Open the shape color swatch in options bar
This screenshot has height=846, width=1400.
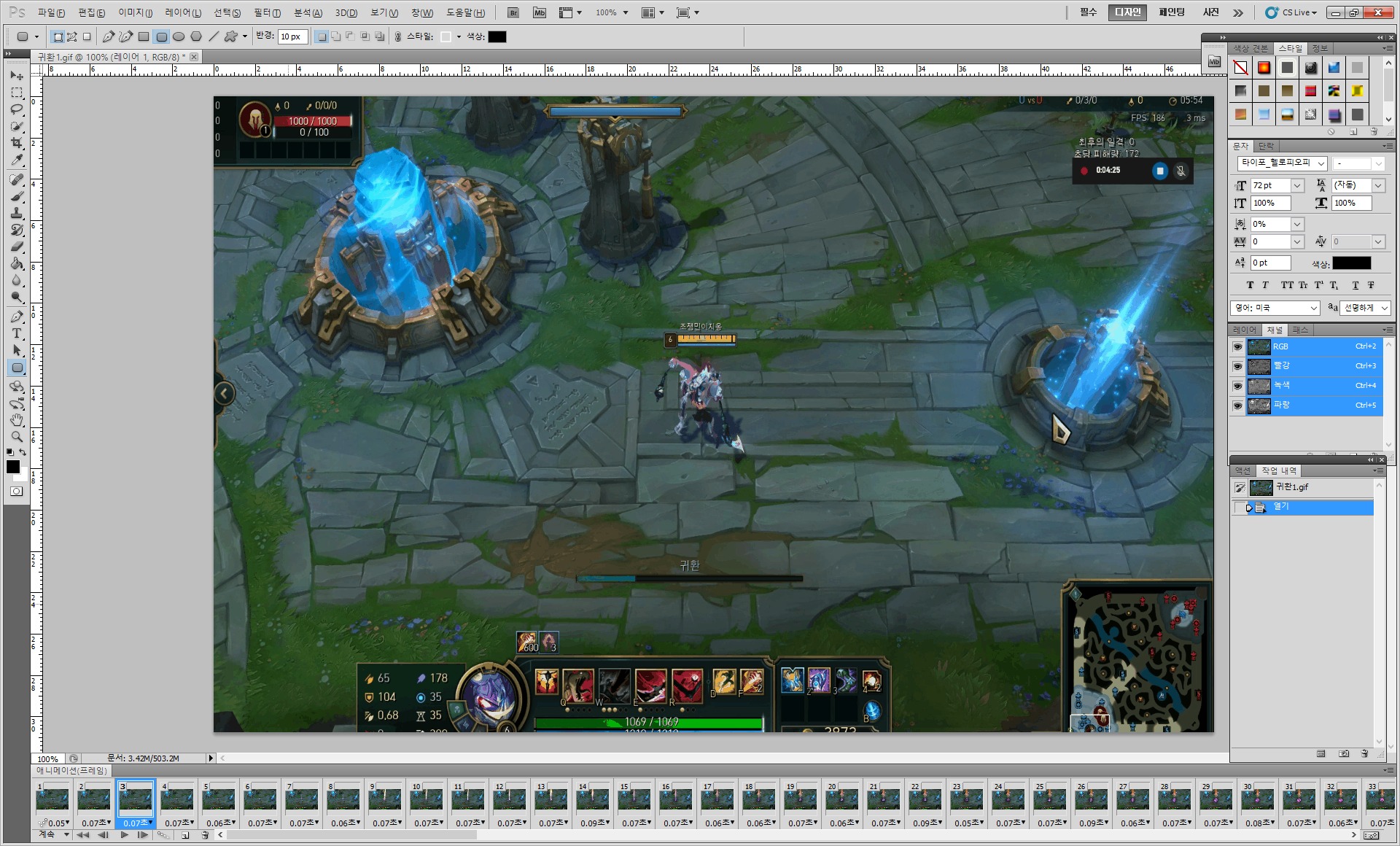(497, 36)
